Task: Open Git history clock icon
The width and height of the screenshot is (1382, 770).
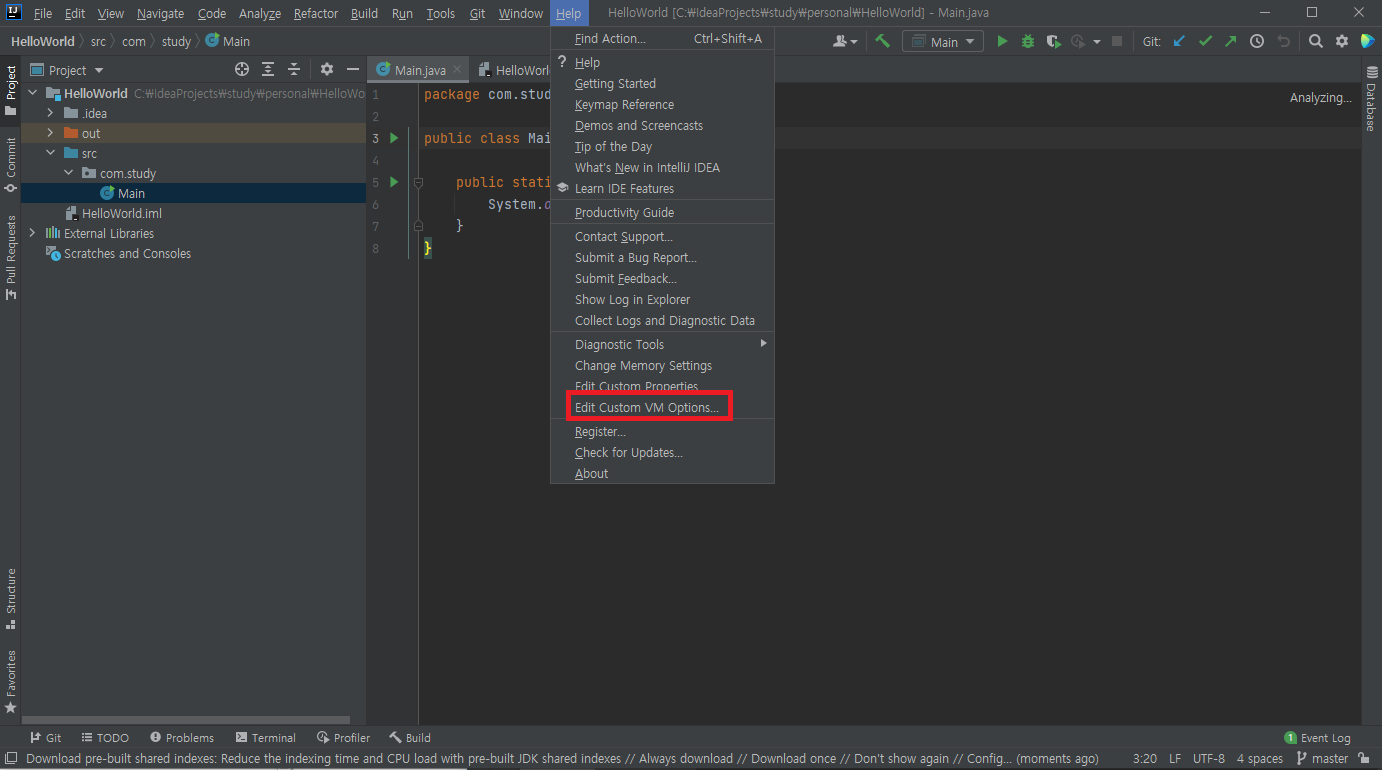Action: (1257, 41)
